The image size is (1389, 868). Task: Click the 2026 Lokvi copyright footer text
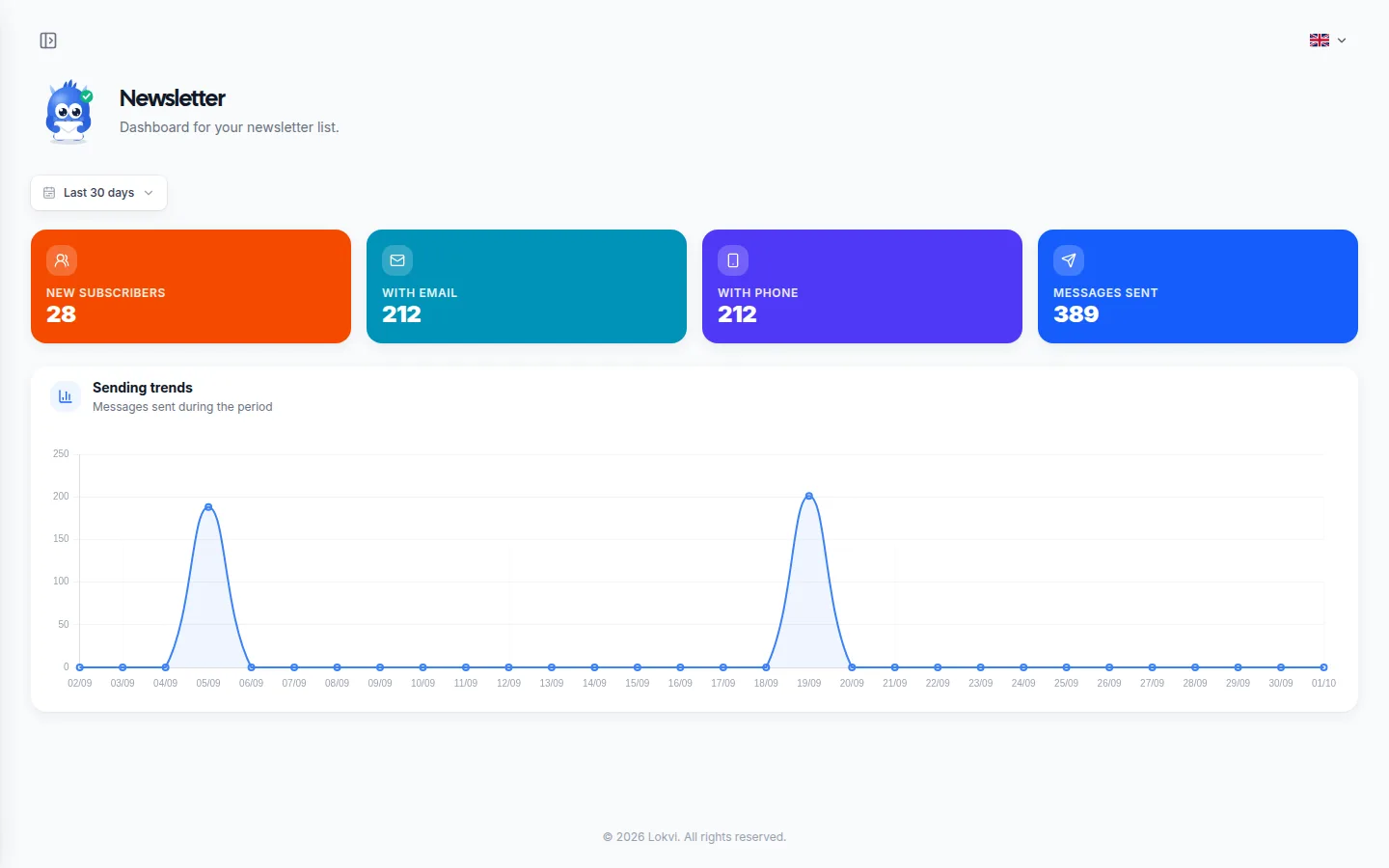click(x=694, y=837)
